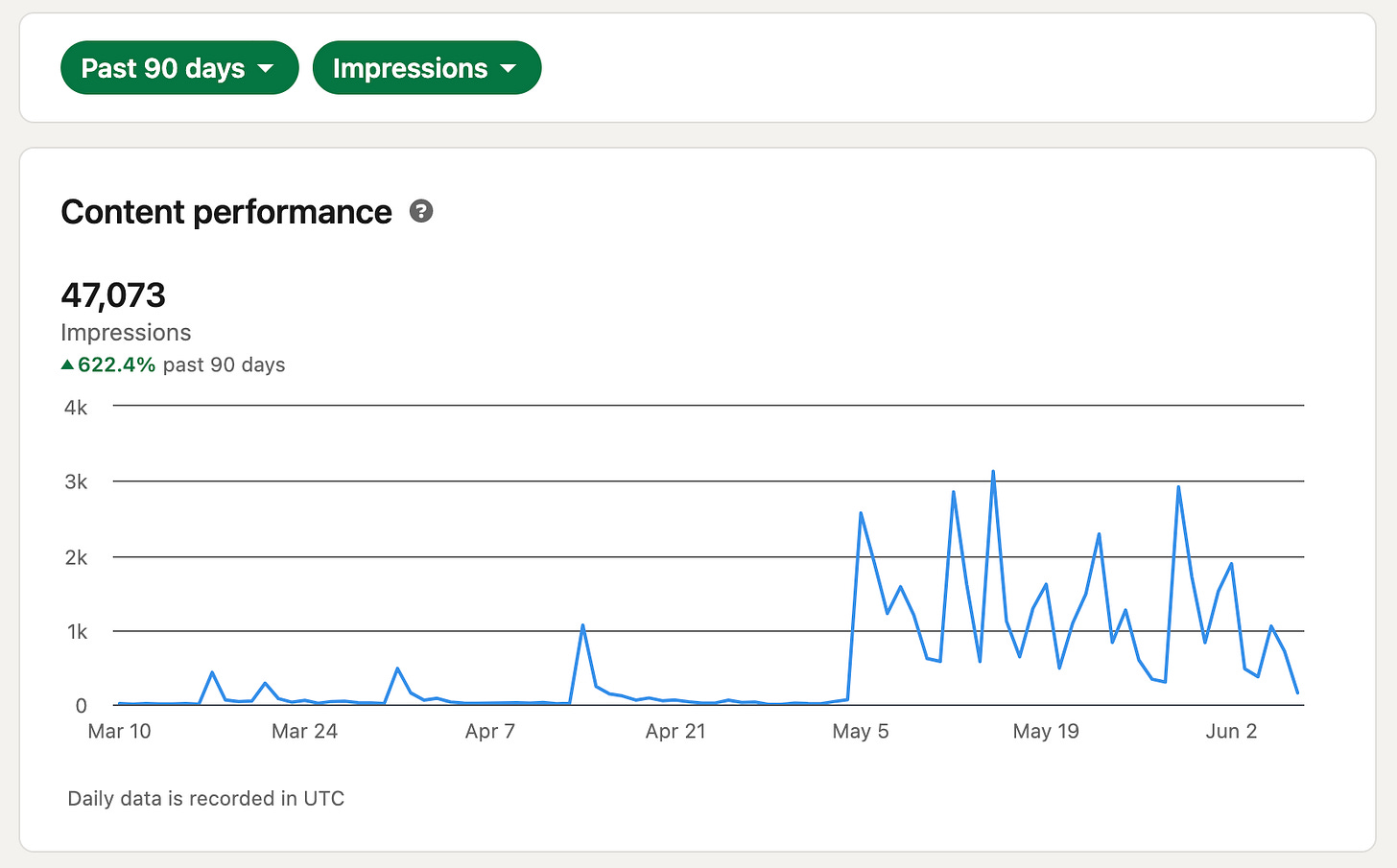Click the 2k y-axis label

click(76, 557)
